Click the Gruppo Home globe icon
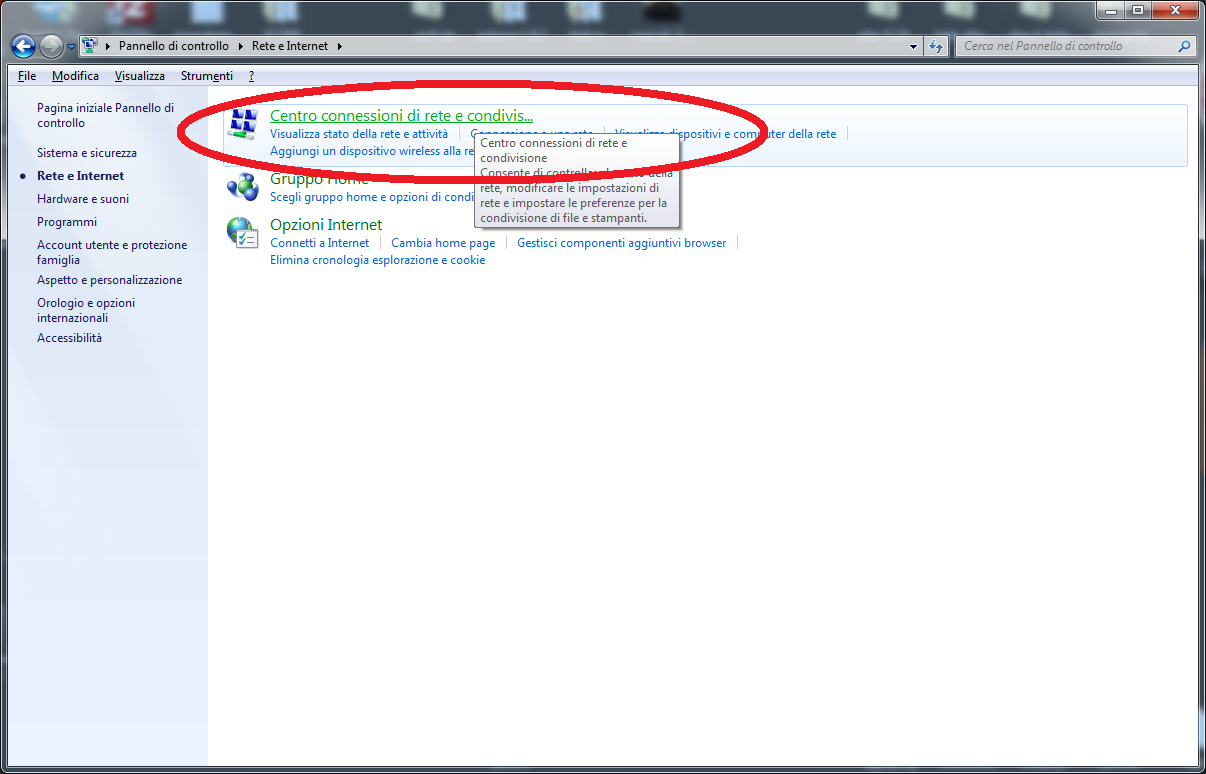 pos(241,186)
